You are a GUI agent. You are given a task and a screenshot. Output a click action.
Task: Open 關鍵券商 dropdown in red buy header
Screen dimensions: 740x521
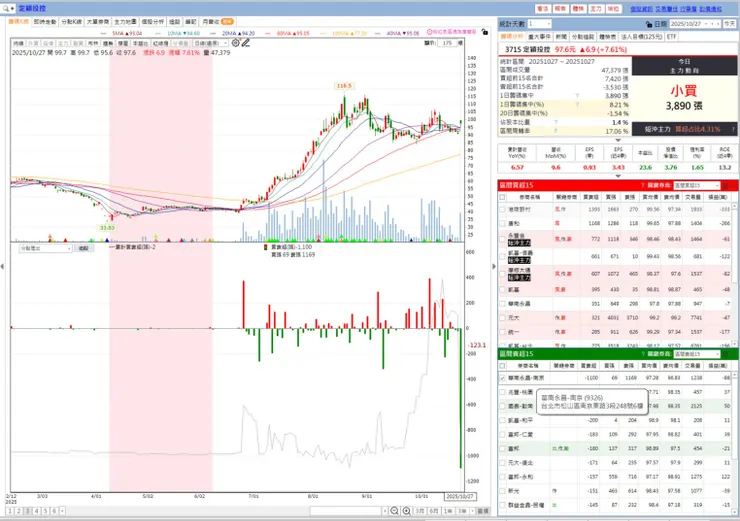(697, 185)
